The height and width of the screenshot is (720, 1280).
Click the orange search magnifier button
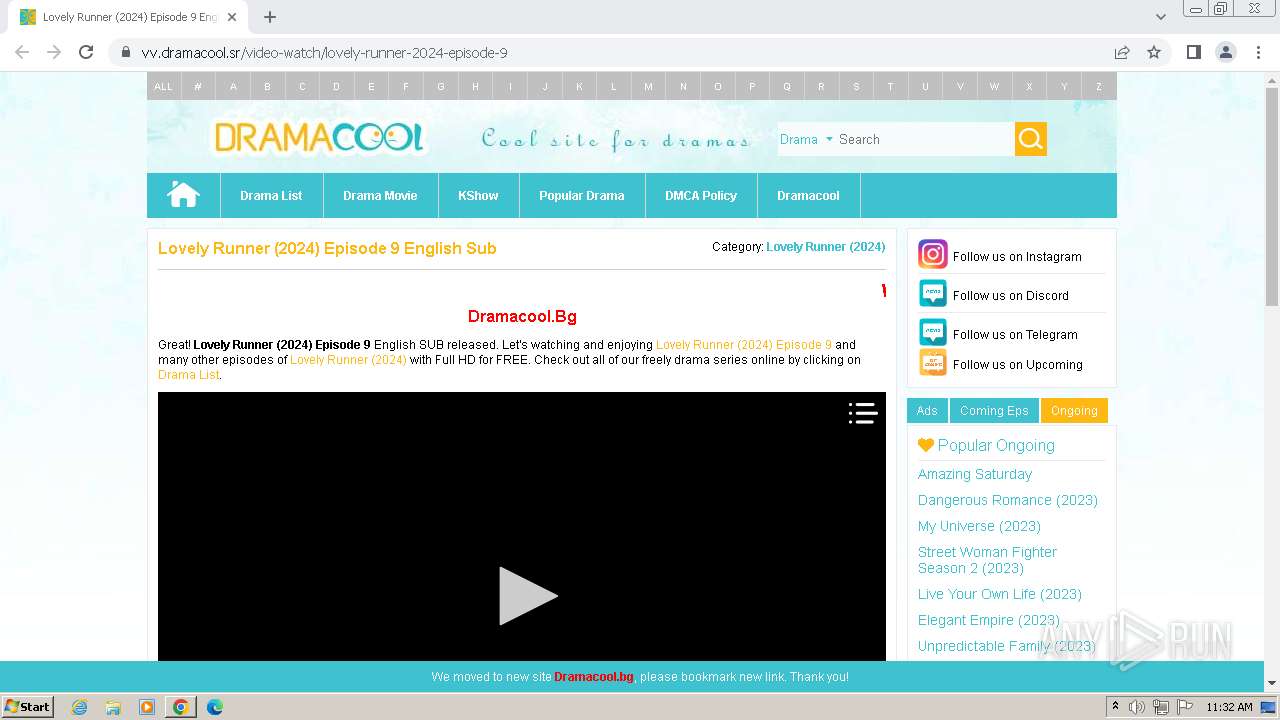[1031, 139]
